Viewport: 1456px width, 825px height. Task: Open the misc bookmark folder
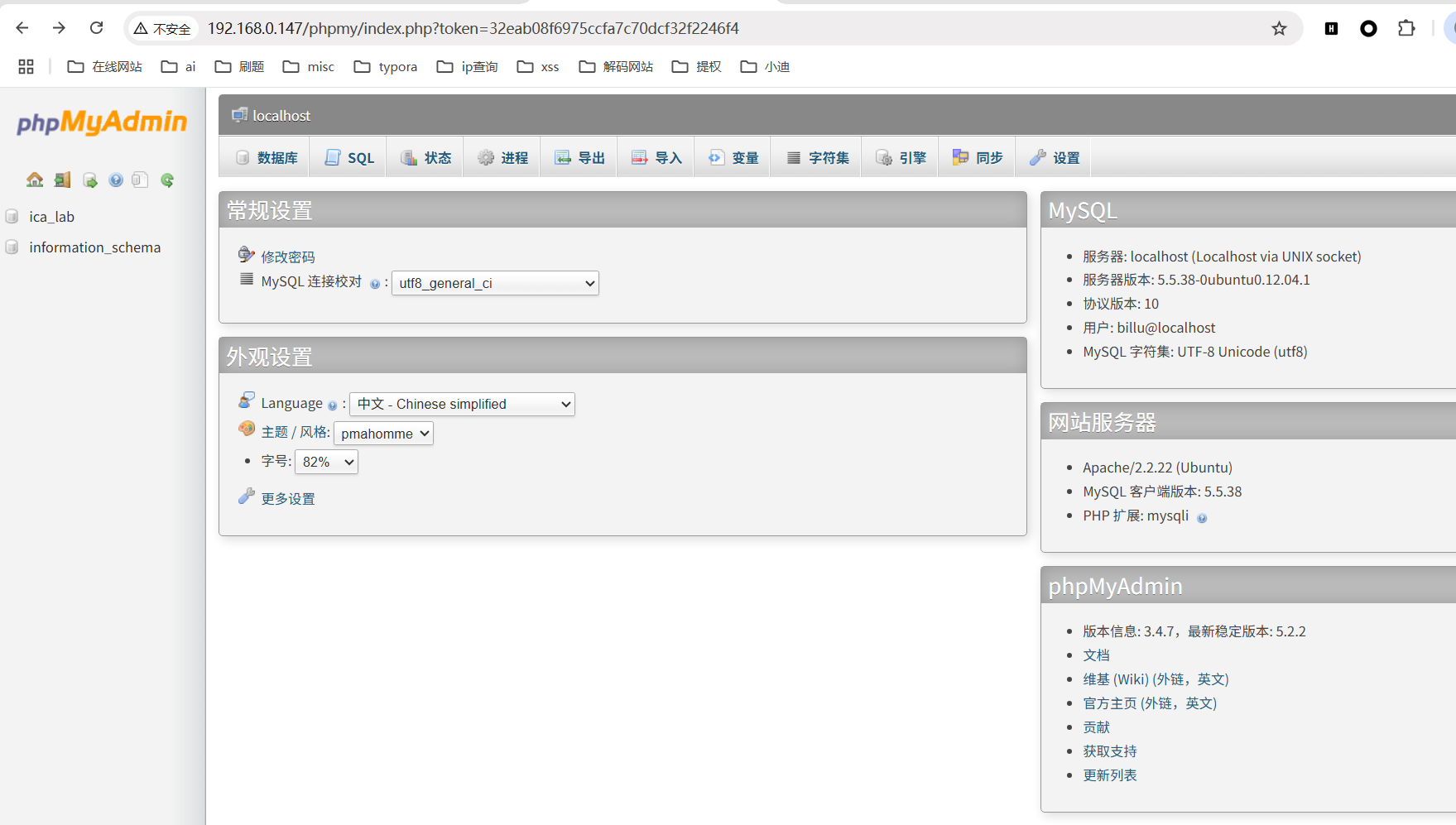tap(308, 66)
